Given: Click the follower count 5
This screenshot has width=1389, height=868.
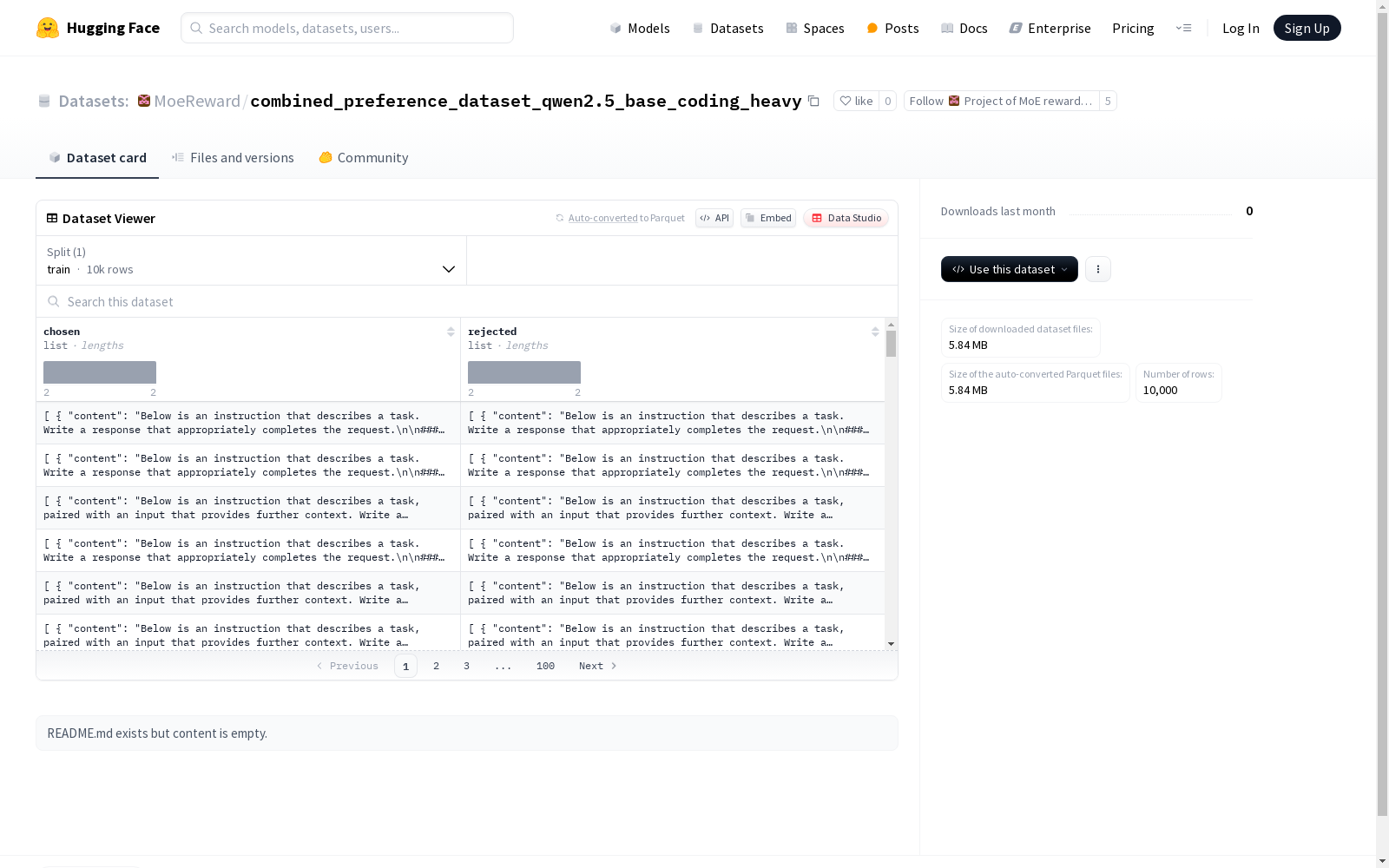Looking at the screenshot, I should pyautogui.click(x=1108, y=101).
